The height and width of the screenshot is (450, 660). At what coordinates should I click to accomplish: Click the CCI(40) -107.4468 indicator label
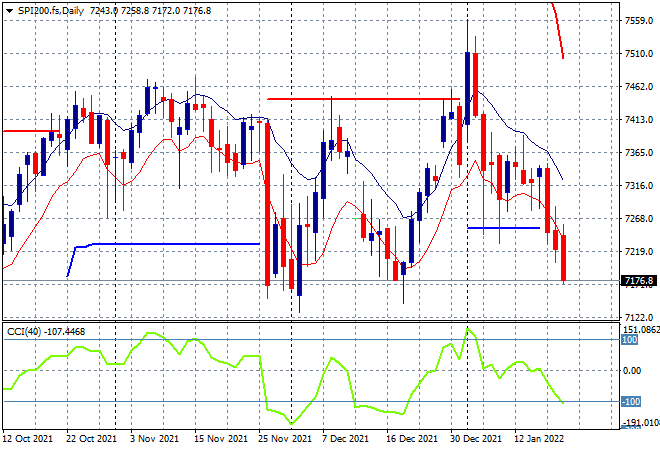click(x=46, y=332)
